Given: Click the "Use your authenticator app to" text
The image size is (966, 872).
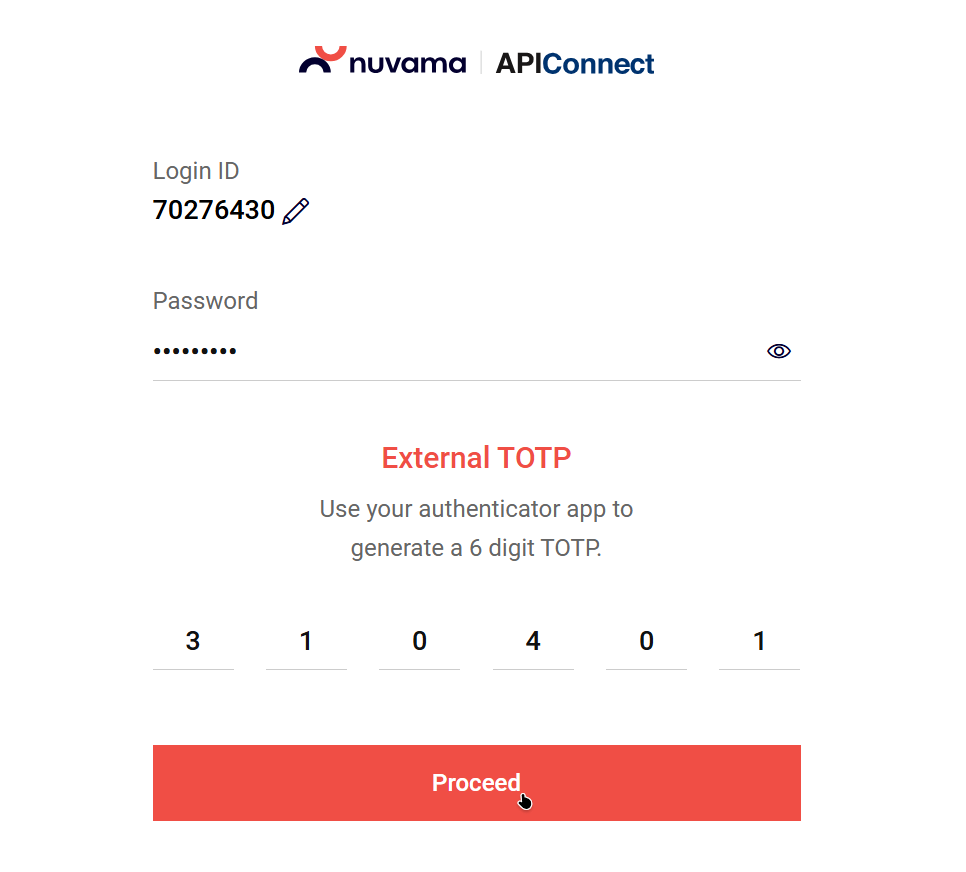Looking at the screenshot, I should pos(476,509).
